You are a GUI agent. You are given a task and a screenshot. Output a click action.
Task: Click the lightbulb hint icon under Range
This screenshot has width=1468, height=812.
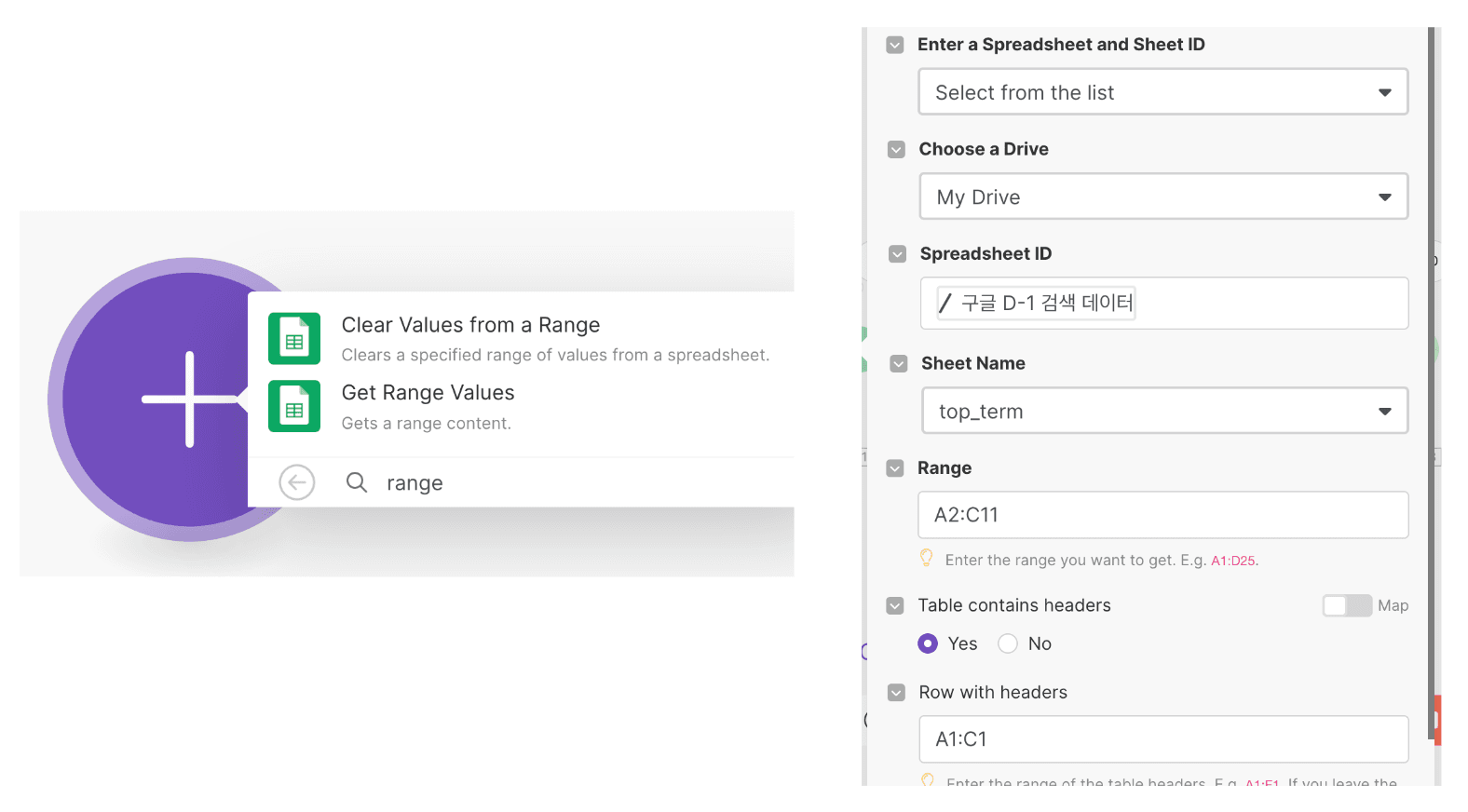(927, 558)
